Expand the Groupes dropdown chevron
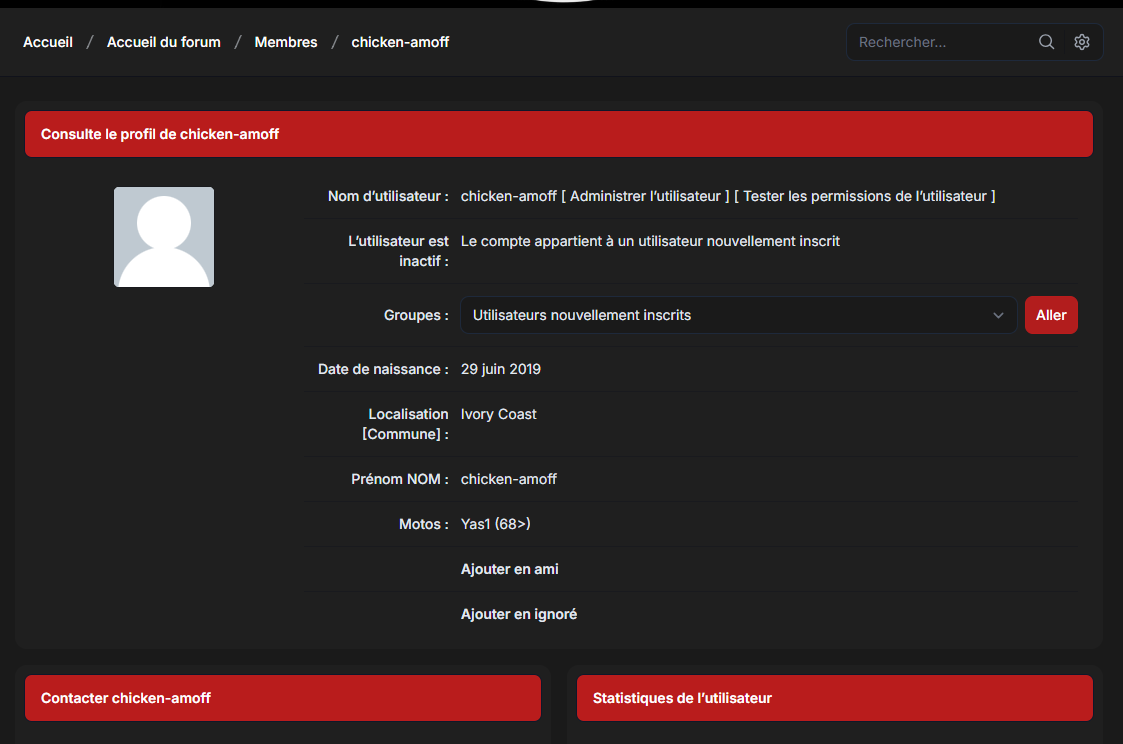Image resolution: width=1123 pixels, height=744 pixels. 998,315
